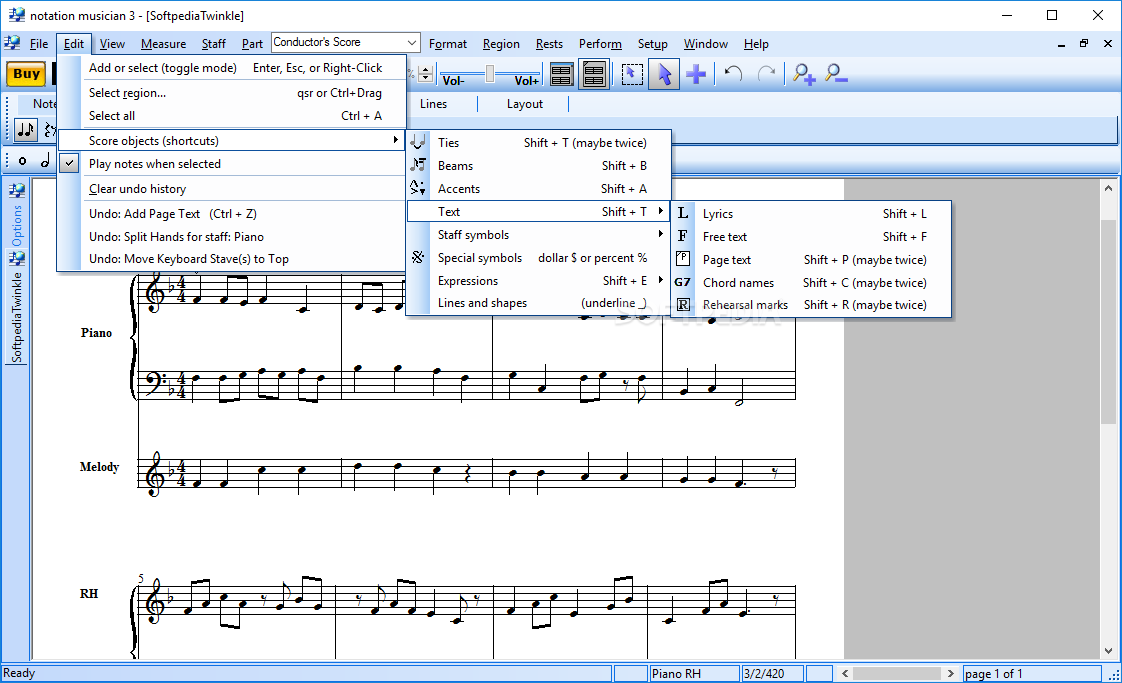
Task: Click the undo arrow icon
Action: 733,74
